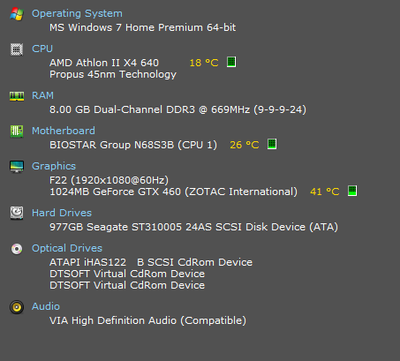The width and height of the screenshot is (400, 361).
Task: Click the Audio speaker icon
Action: pos(17,307)
